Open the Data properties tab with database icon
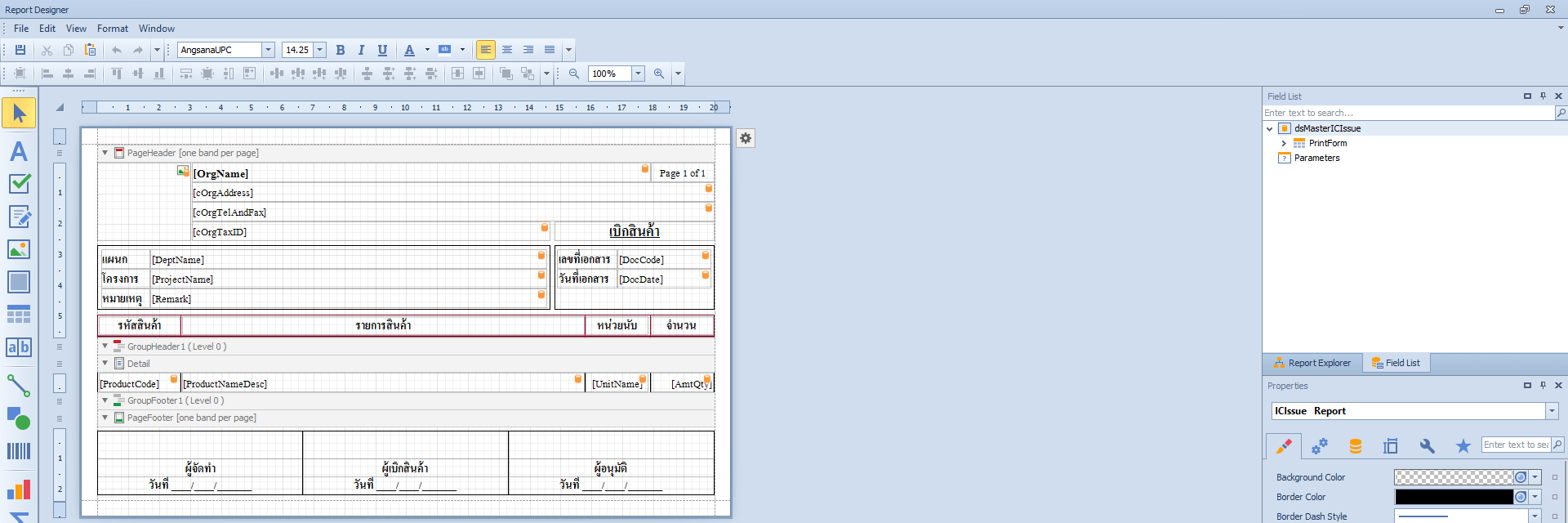Screen dimensions: 1568x523 1356,446
